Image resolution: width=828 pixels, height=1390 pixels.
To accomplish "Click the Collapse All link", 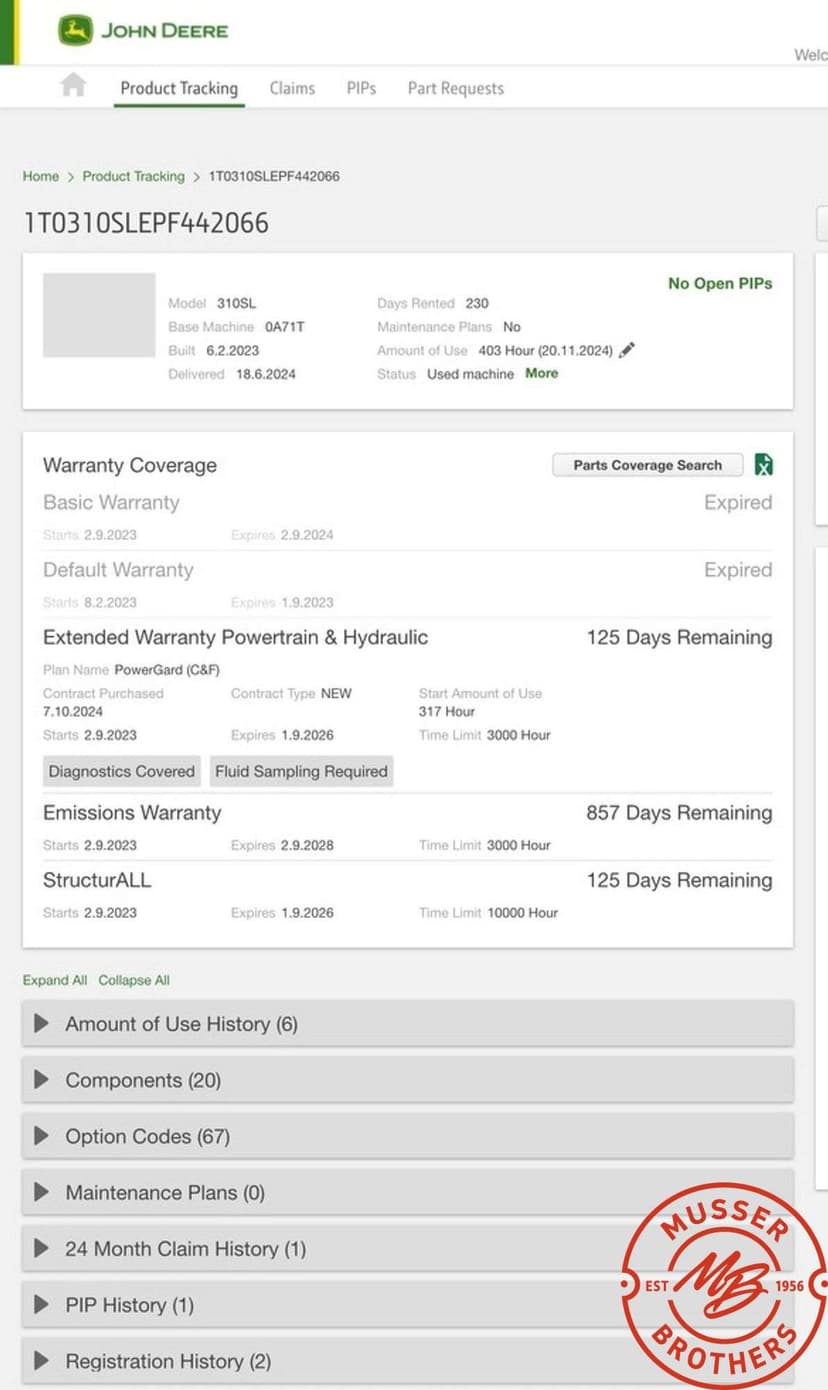I will point(134,980).
